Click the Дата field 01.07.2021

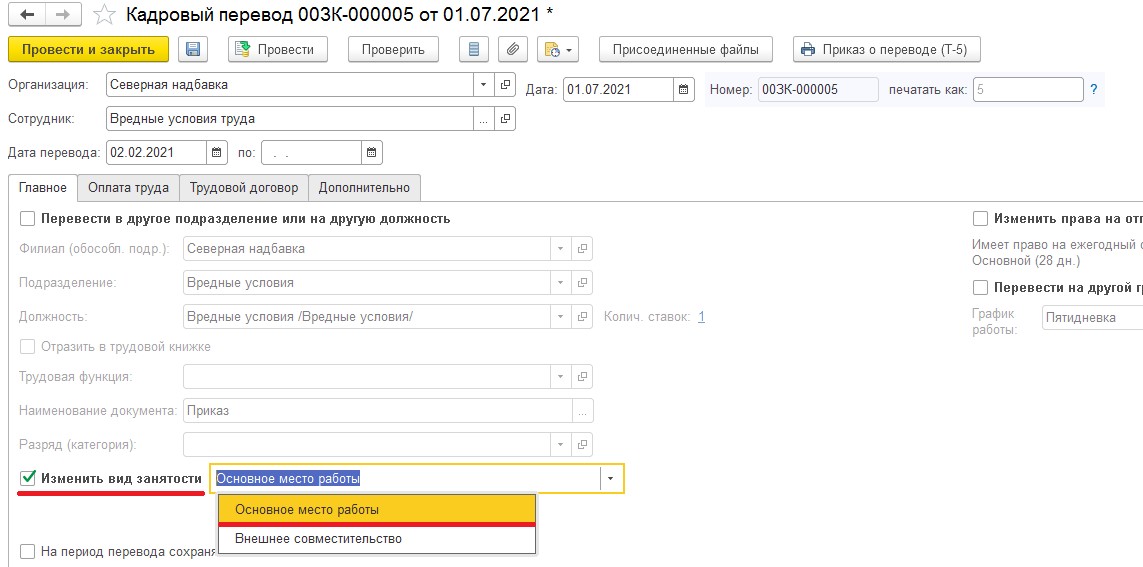tap(618, 90)
